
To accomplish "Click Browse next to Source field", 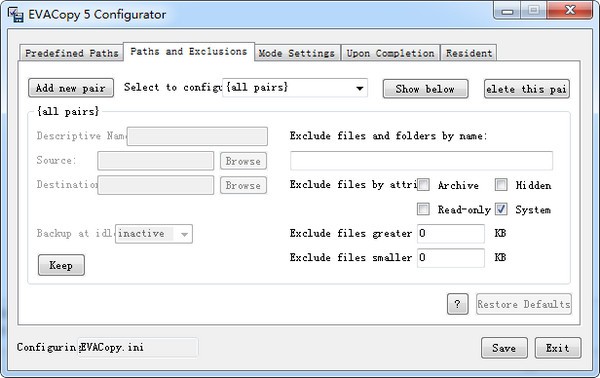I will [243, 161].
